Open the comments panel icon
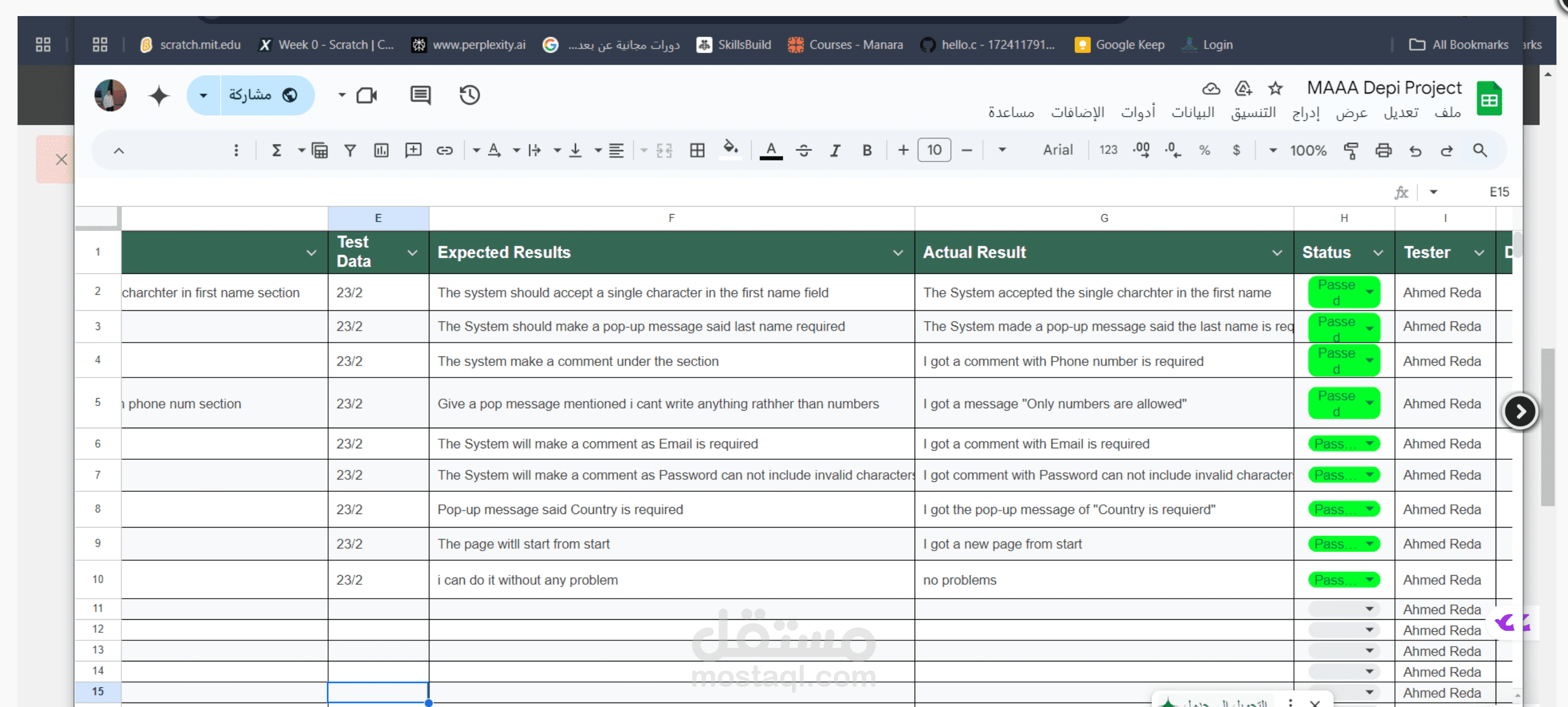The image size is (1568, 707). pos(420,95)
